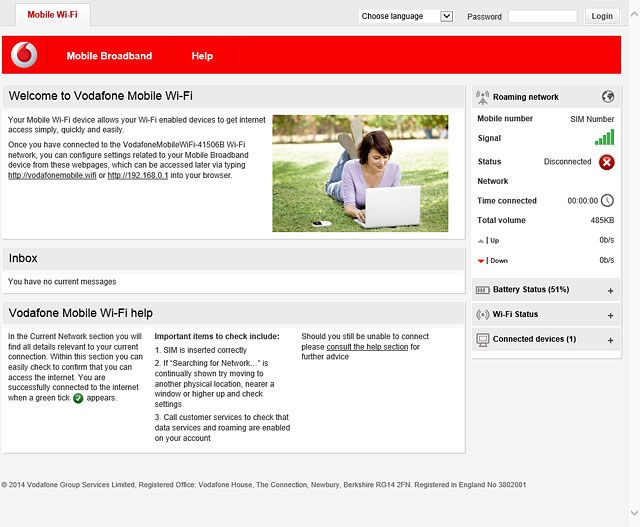Viewport: 640px width, 527px height.
Task: Click the Inbox heading
Action: 23,258
